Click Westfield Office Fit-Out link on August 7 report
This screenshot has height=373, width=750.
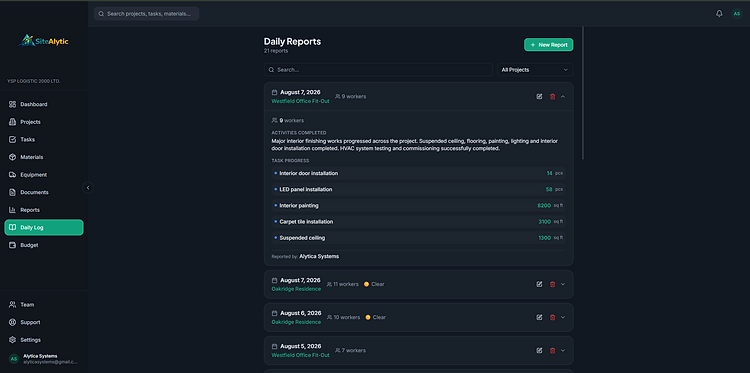click(x=300, y=101)
